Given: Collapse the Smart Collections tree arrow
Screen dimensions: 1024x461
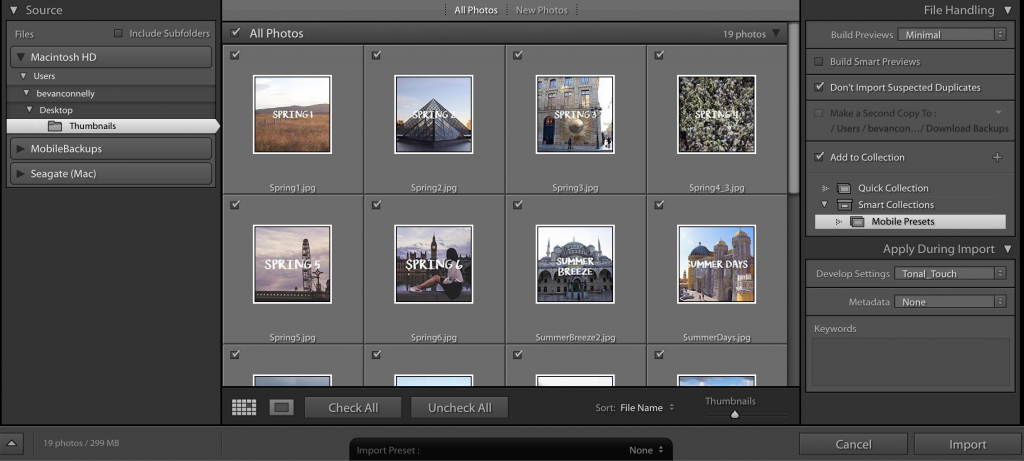Looking at the screenshot, I should point(824,204).
